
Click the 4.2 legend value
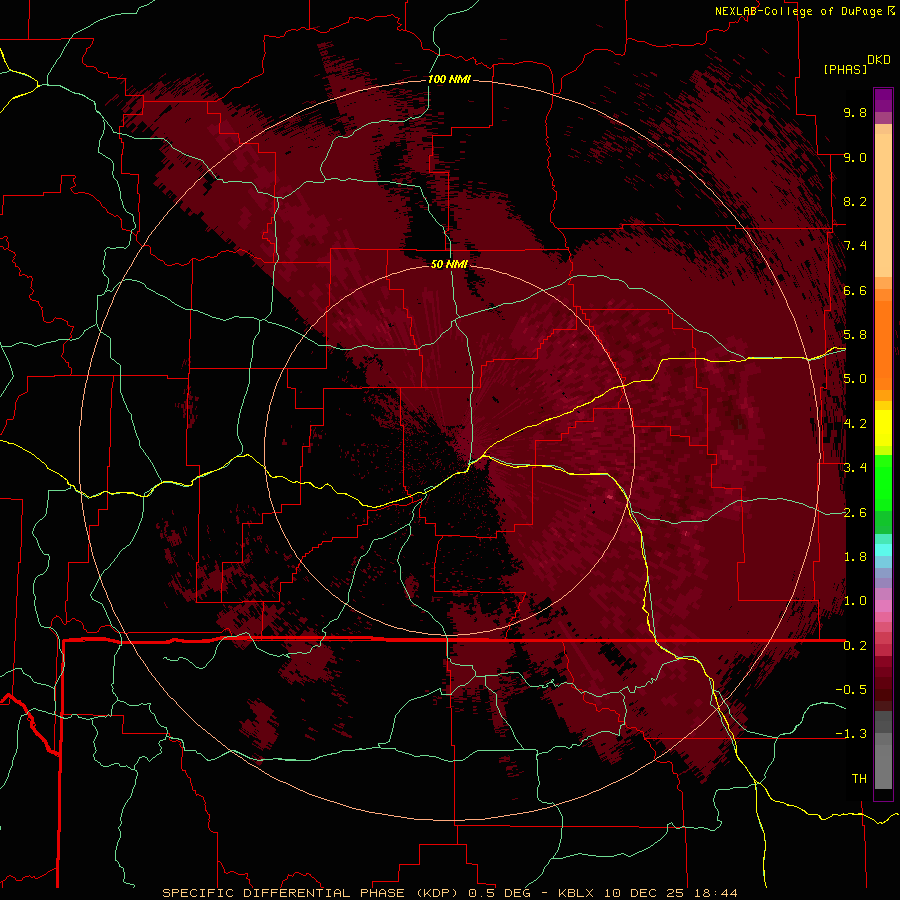tap(855, 424)
